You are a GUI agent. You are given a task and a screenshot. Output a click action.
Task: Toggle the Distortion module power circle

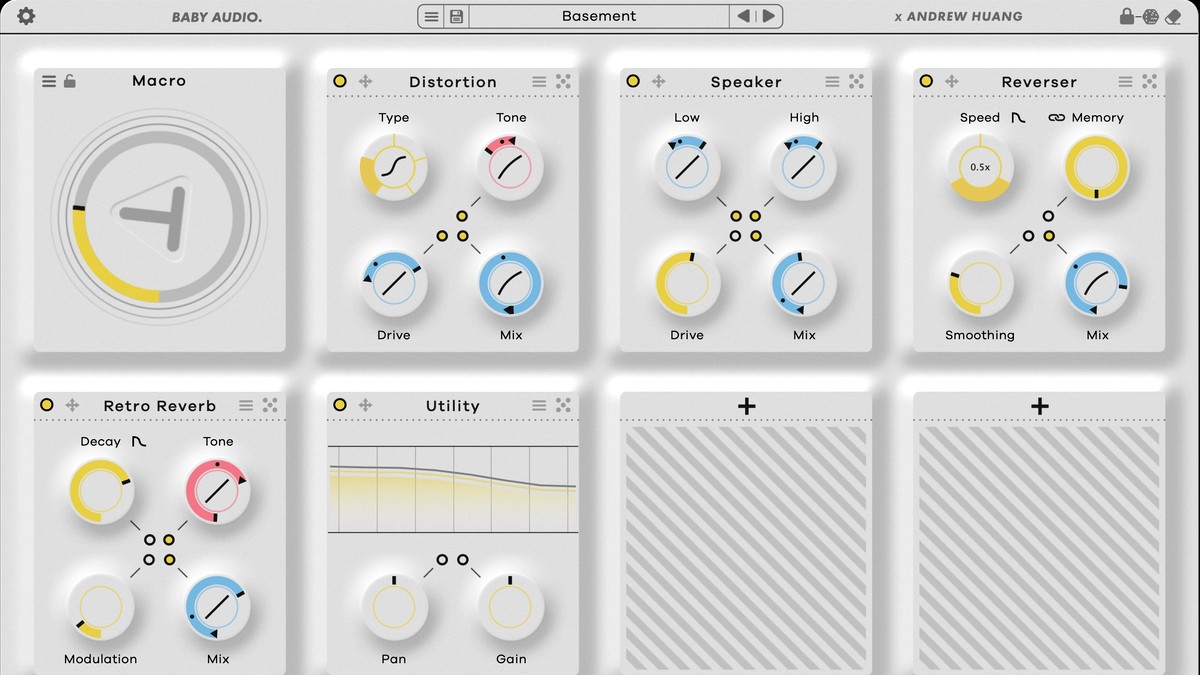pyautogui.click(x=340, y=81)
